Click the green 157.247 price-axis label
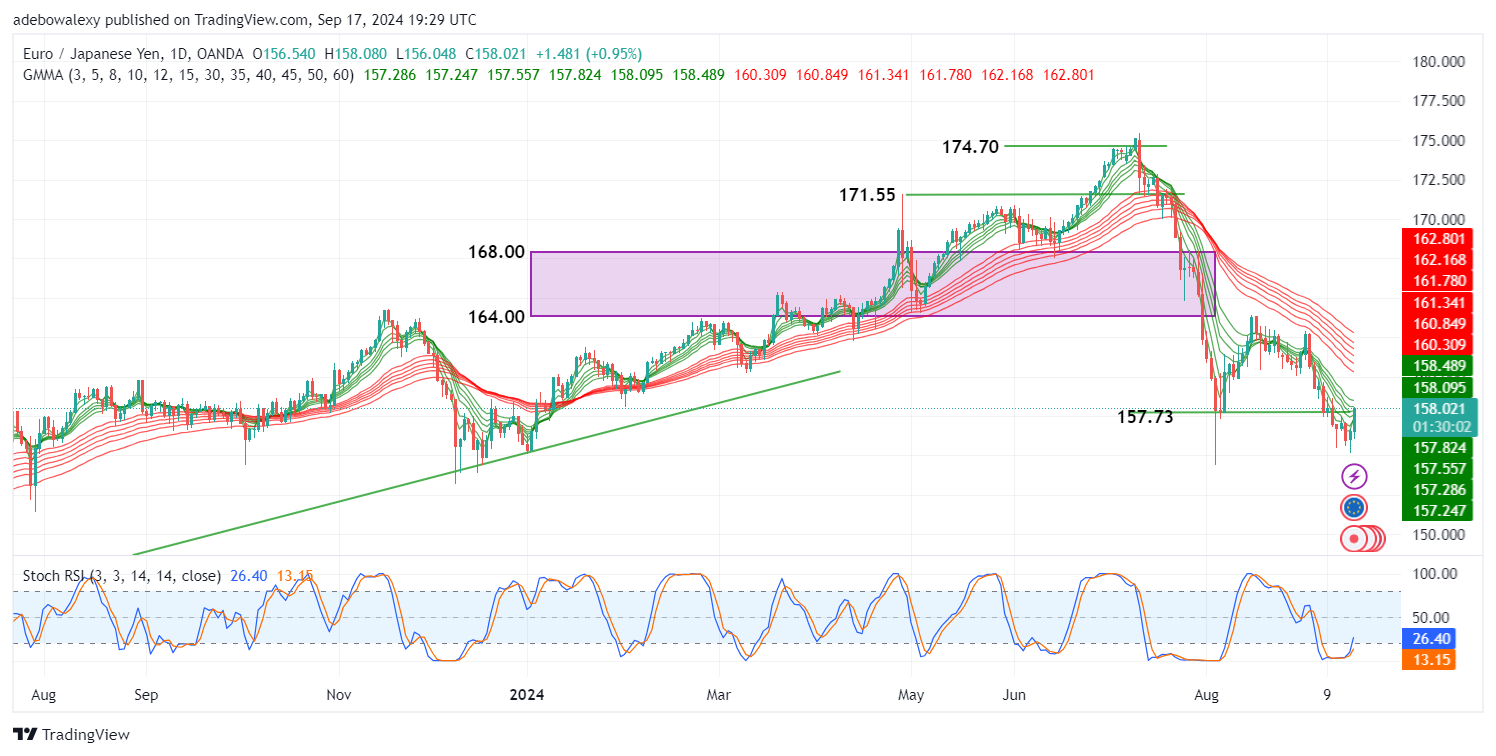This screenshot has width=1496, height=756. (x=1437, y=511)
